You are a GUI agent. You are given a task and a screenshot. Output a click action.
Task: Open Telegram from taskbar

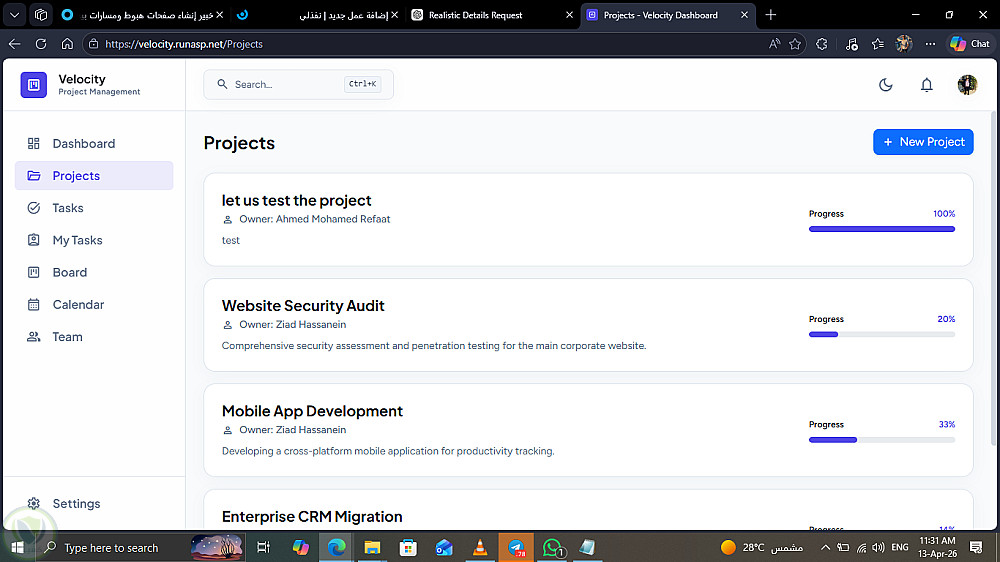(x=516, y=547)
